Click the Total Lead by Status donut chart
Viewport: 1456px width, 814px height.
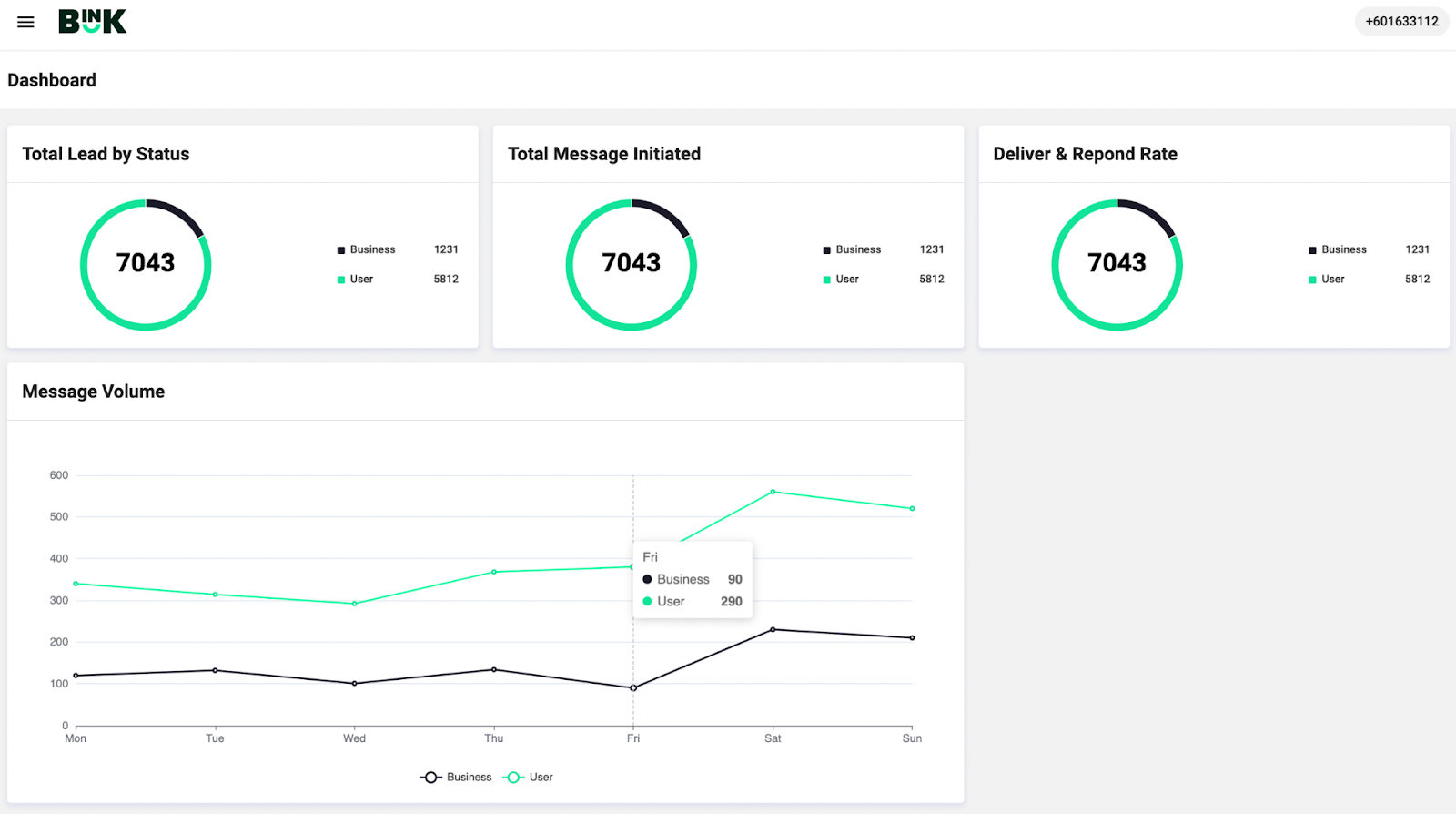pyautogui.click(x=146, y=264)
